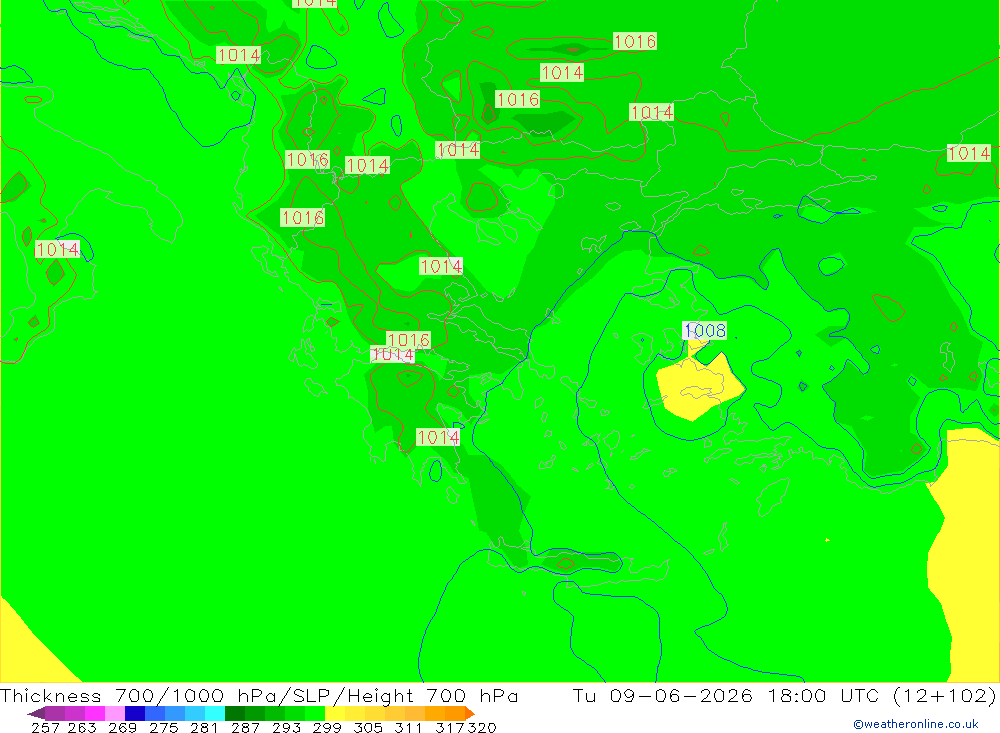Viewport: 1000px width, 733px height.
Task: Click the 287 legend value
Action: click(245, 727)
